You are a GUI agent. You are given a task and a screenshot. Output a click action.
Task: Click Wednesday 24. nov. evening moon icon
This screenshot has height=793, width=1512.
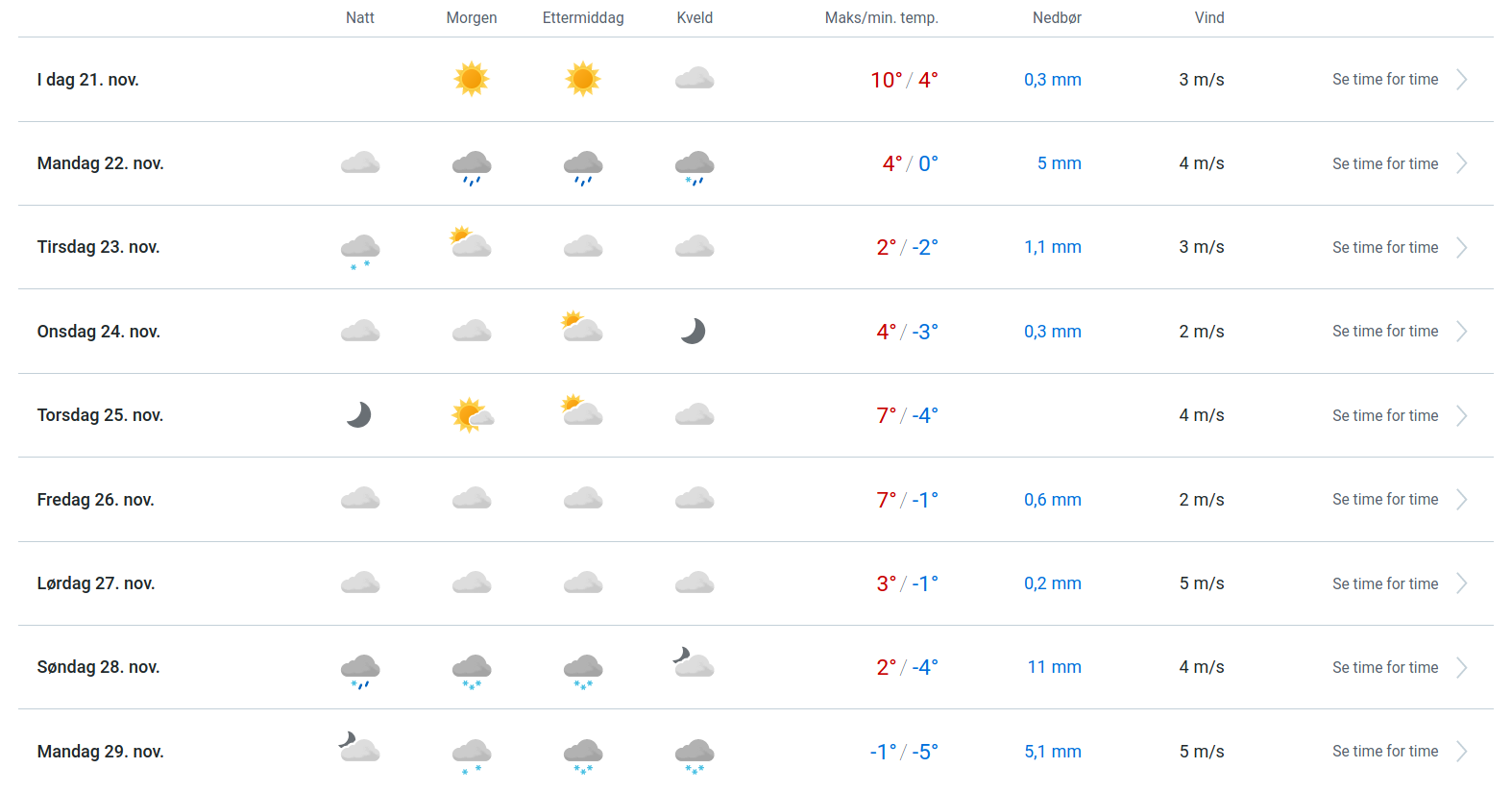click(694, 332)
